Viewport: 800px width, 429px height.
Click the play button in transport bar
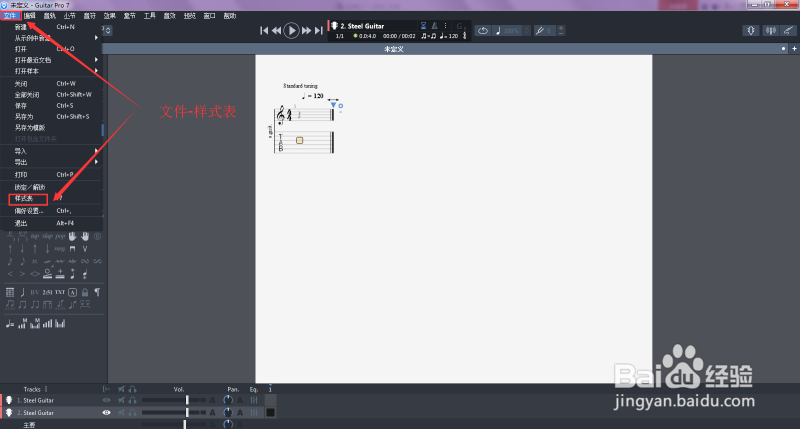point(291,31)
